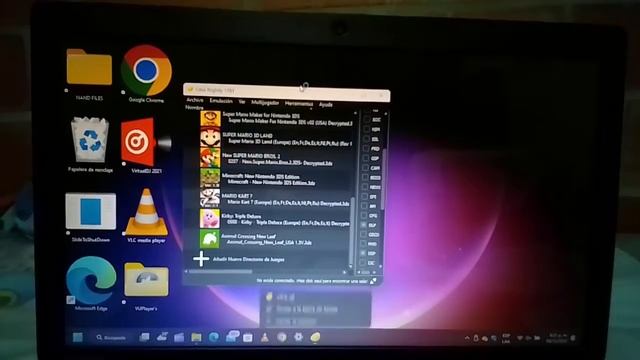The width and height of the screenshot is (640, 360).
Task: Open Settings gear from the taskbar
Action: [298, 337]
